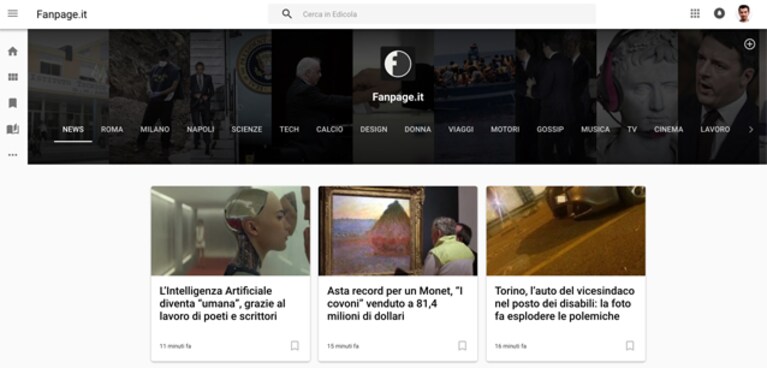This screenshot has height=368, width=767.
Task: Focus the Cerca in Edicola search field
Action: (x=432, y=14)
